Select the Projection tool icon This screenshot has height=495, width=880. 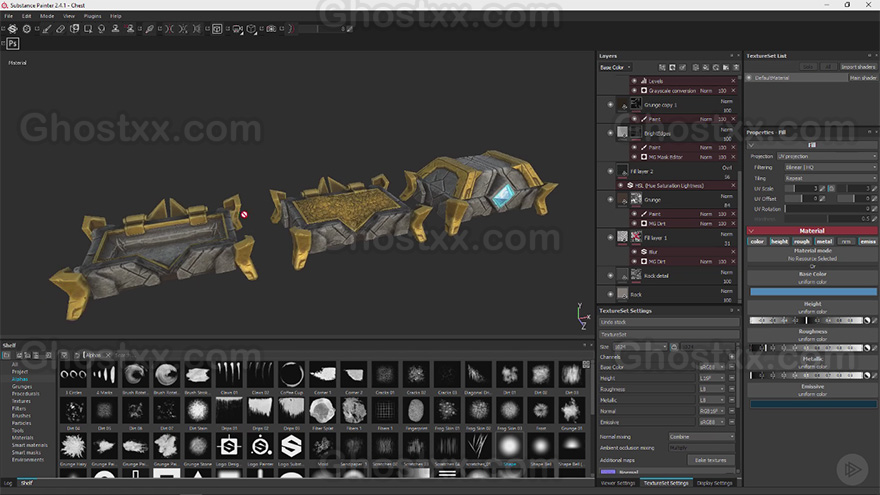(74, 29)
